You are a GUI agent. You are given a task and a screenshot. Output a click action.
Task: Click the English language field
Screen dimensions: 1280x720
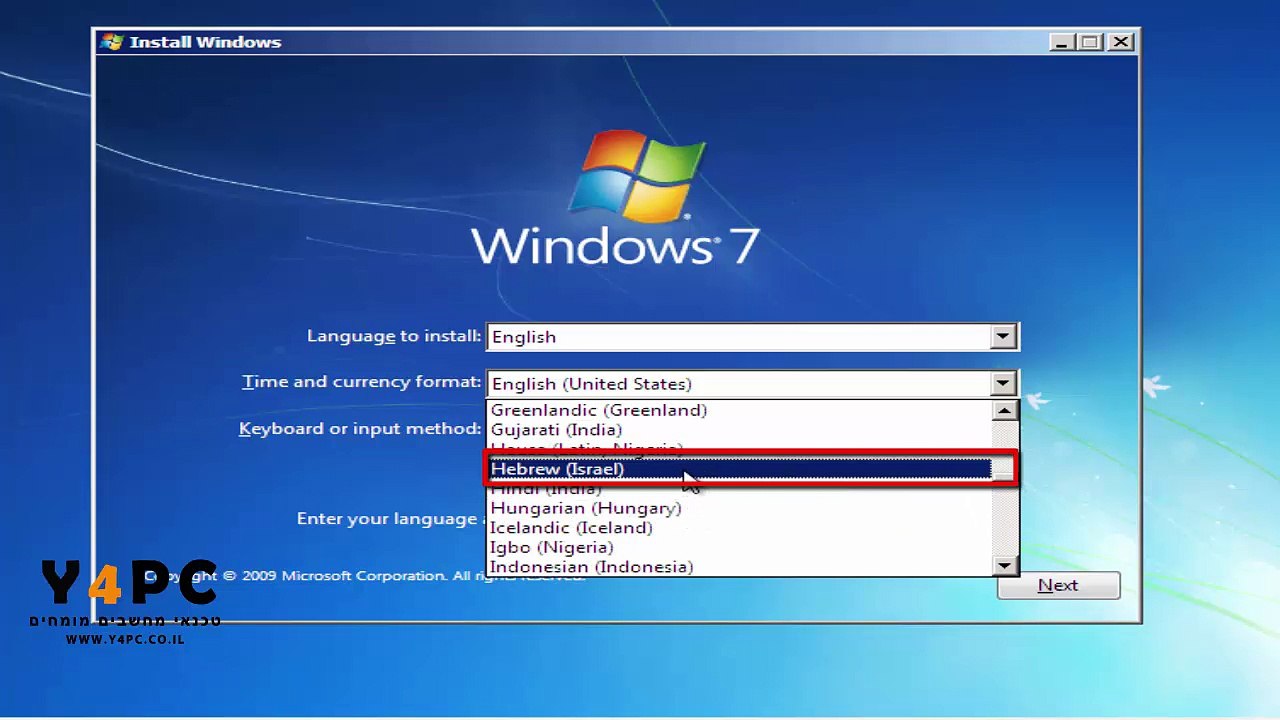752,337
